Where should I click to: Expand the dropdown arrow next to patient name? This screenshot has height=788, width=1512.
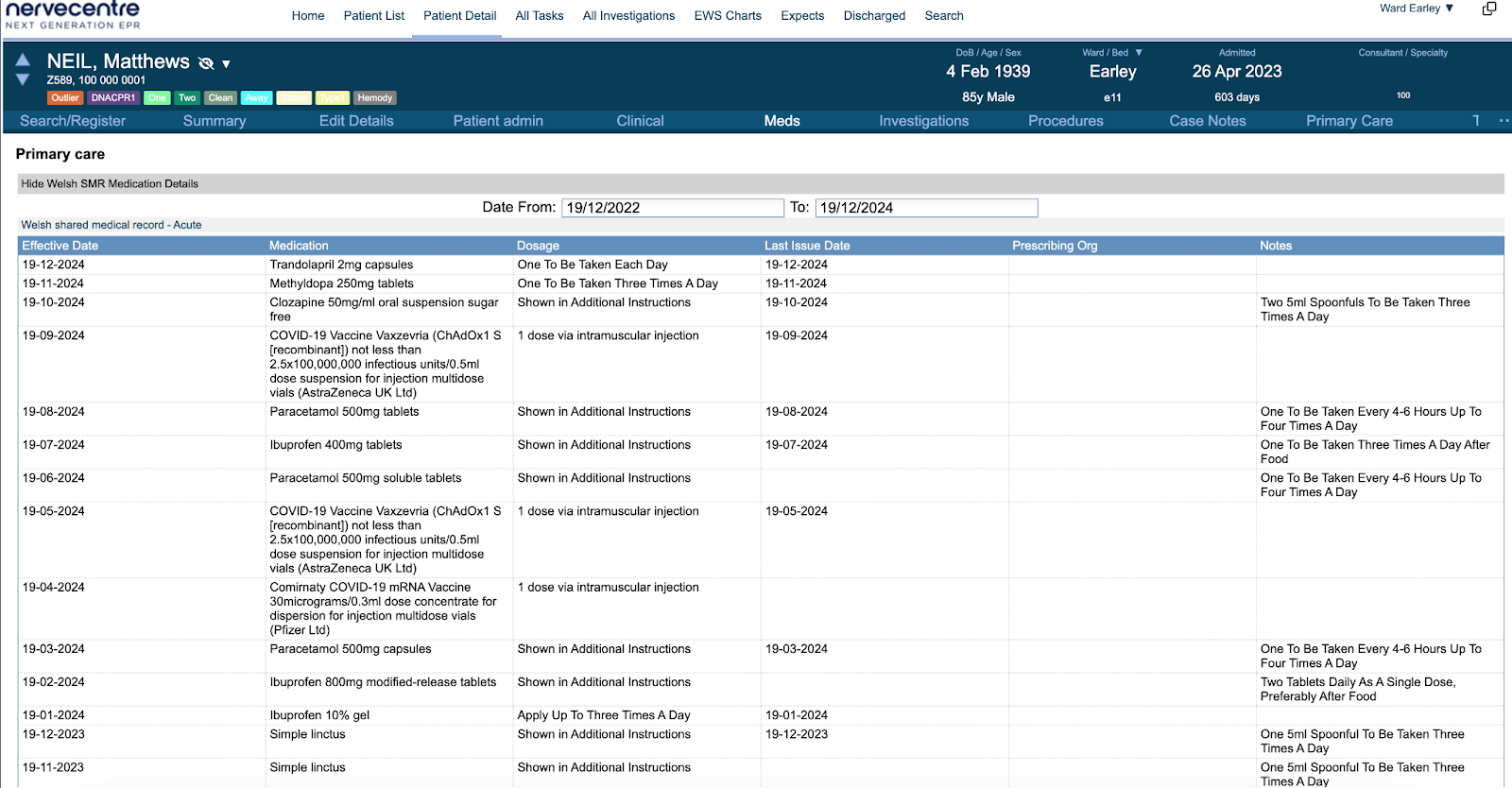coord(226,64)
